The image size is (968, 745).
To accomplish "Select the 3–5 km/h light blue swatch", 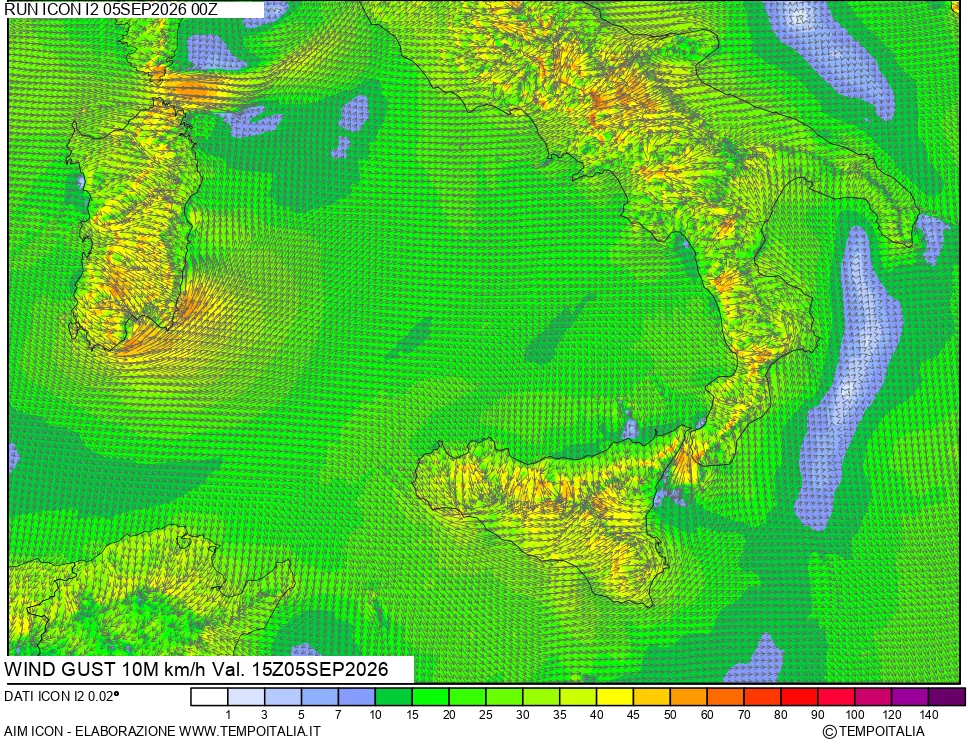I will tap(283, 697).
